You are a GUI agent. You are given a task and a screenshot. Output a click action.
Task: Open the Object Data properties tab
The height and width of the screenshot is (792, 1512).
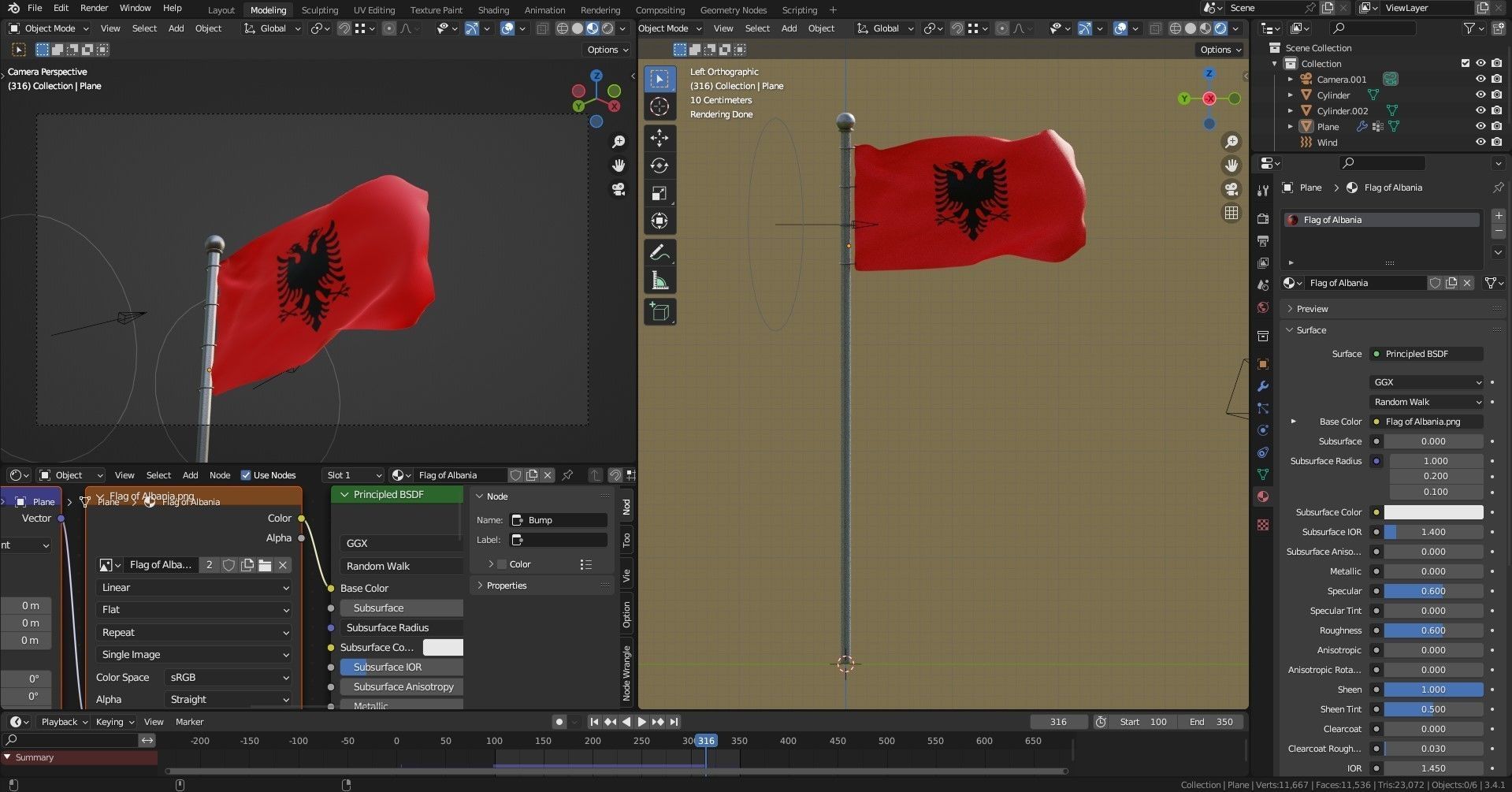(x=1263, y=474)
